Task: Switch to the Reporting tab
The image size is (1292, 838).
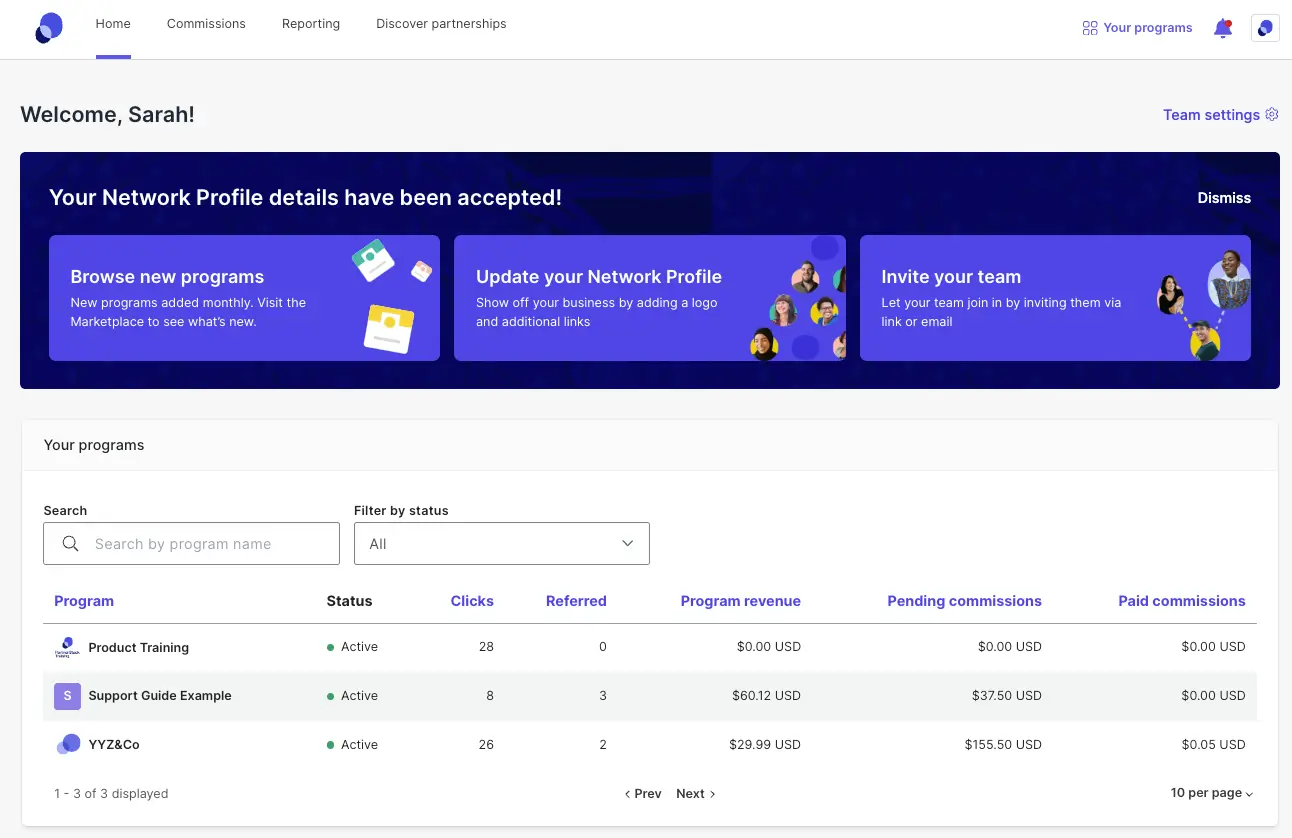Action: click(x=311, y=24)
